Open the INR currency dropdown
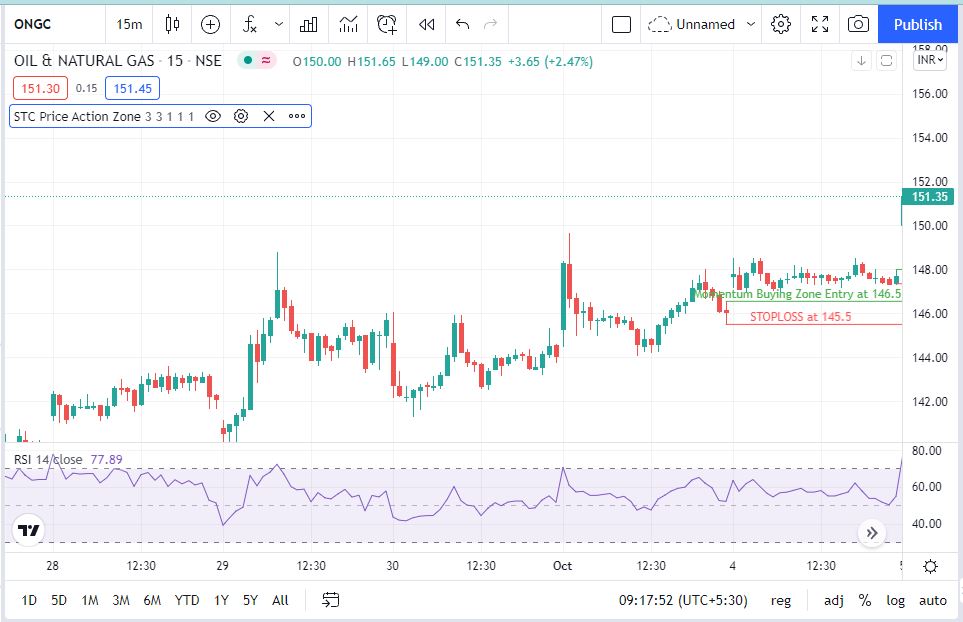963x622 pixels. (x=931, y=61)
